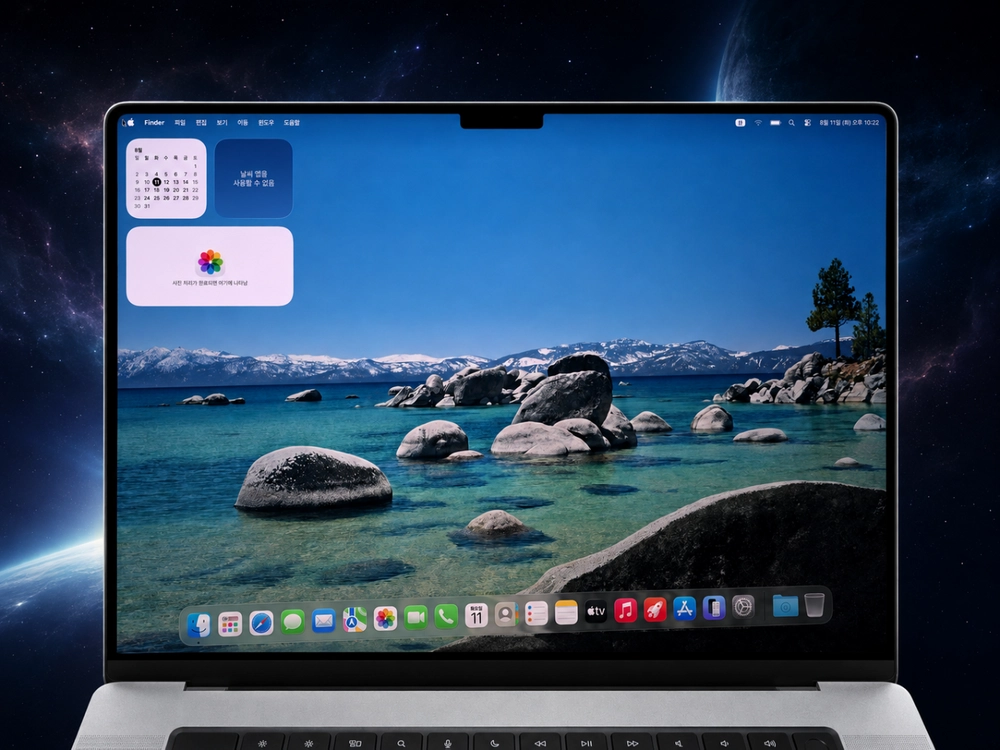
Task: Launch Maps from the Dock
Action: 355,619
